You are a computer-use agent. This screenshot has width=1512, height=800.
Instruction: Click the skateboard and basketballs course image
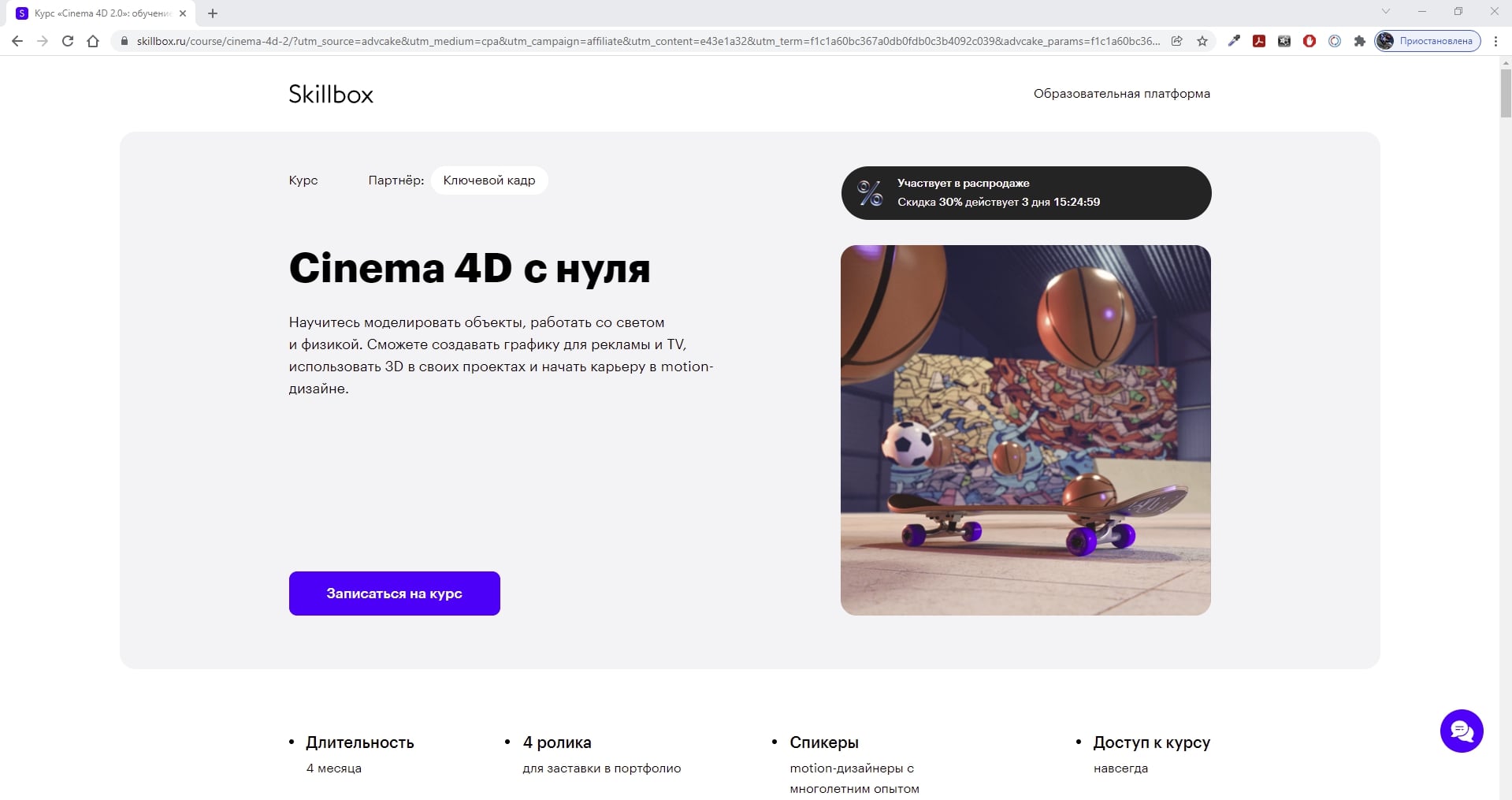(1026, 430)
